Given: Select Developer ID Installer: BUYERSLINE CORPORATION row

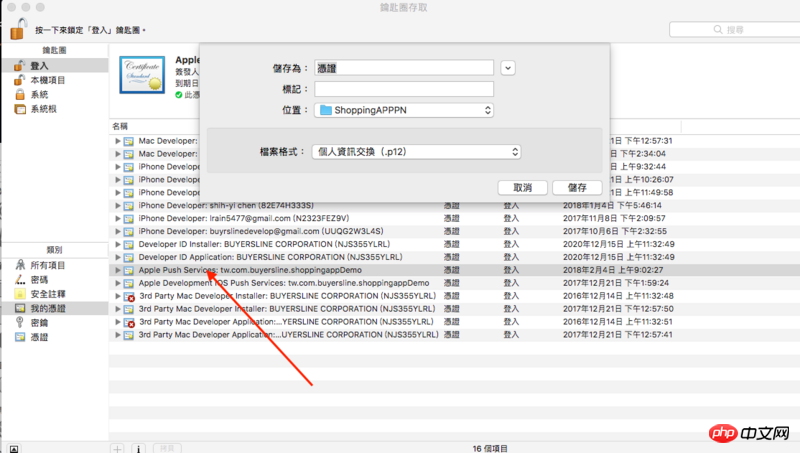Looking at the screenshot, I should pos(264,244).
